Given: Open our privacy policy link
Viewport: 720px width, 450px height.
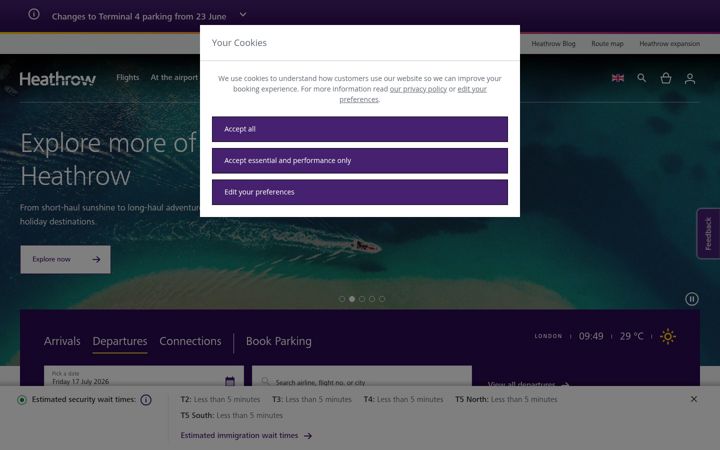Looking at the screenshot, I should click(x=418, y=89).
